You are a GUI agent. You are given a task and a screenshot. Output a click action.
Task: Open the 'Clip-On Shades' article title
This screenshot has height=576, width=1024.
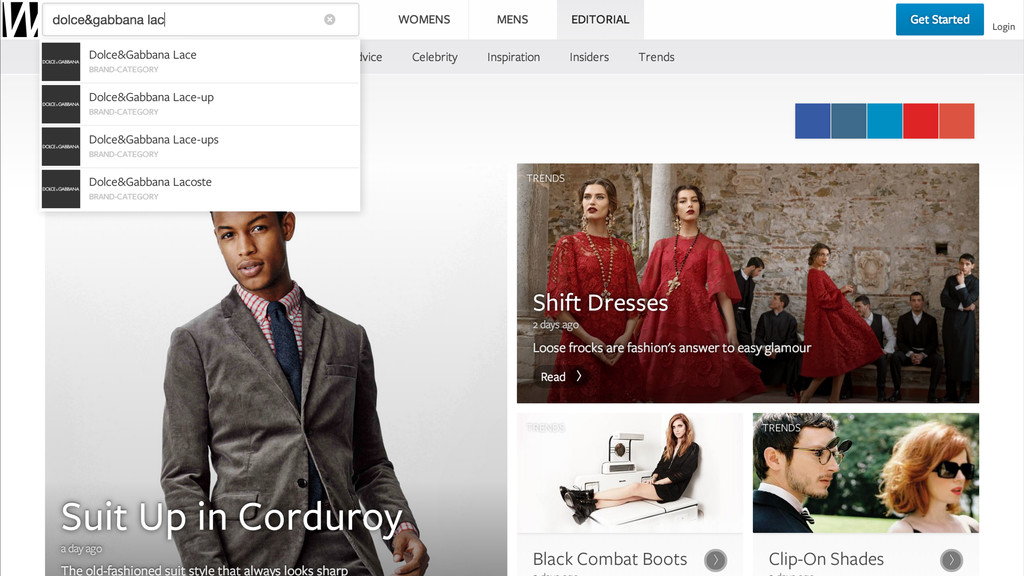(826, 559)
